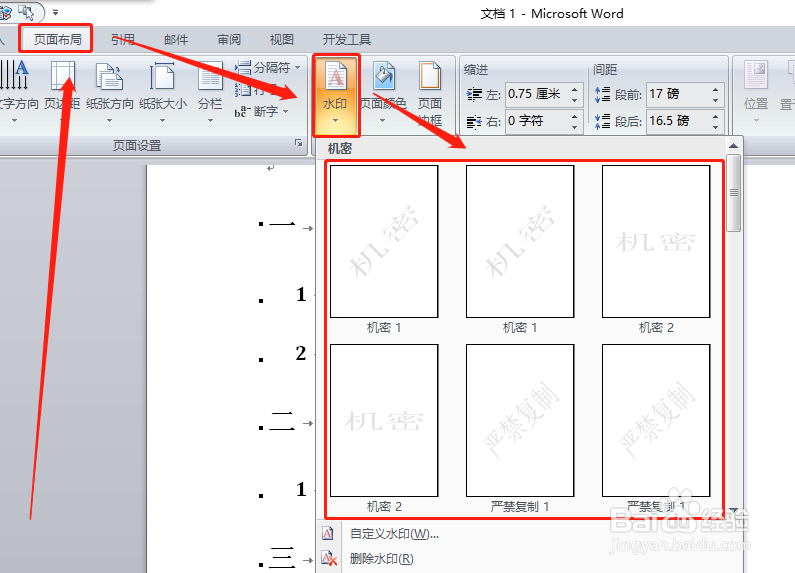Click the 分栏 columns icon
The height and width of the screenshot is (573, 795).
(x=210, y=76)
